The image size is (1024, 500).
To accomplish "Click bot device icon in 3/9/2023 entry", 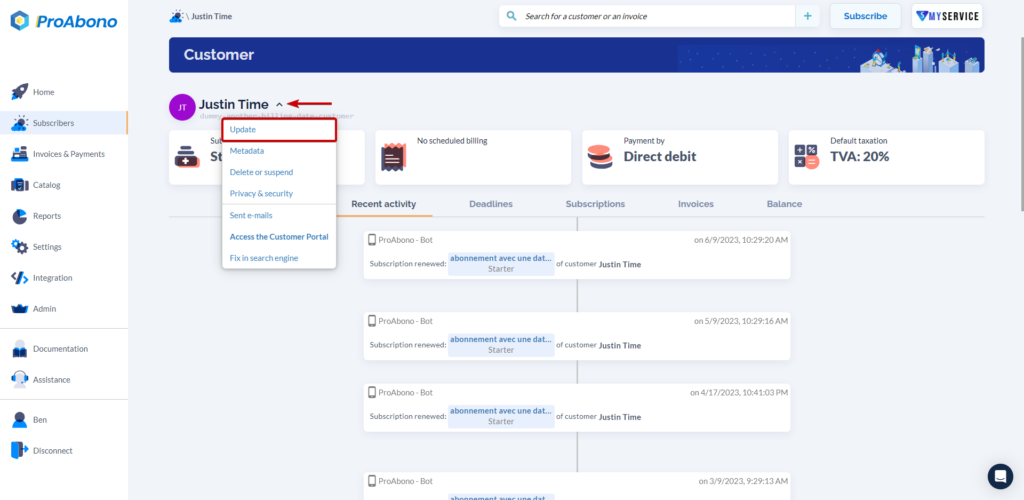I will 372,481.
